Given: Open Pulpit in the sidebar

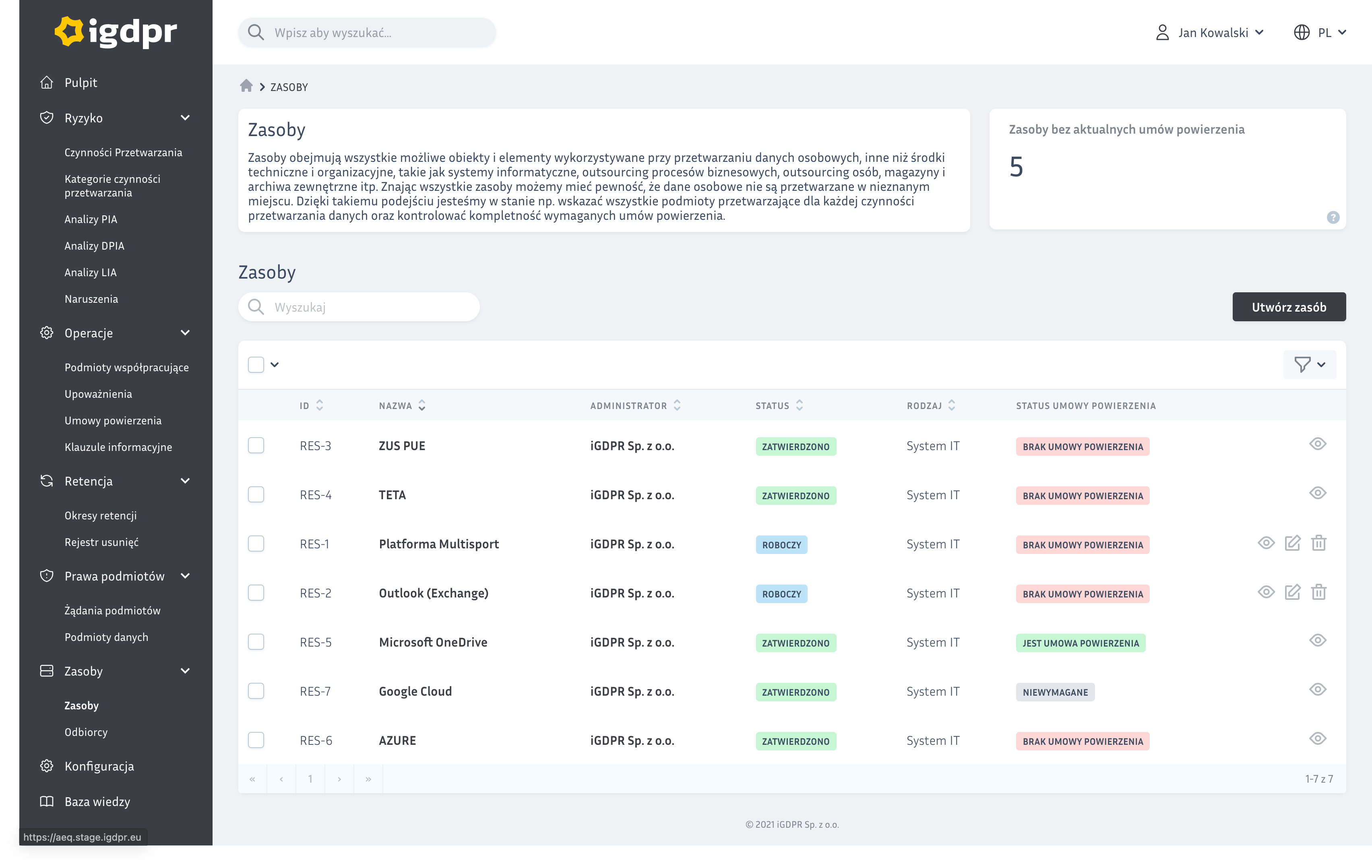Looking at the screenshot, I should (81, 83).
